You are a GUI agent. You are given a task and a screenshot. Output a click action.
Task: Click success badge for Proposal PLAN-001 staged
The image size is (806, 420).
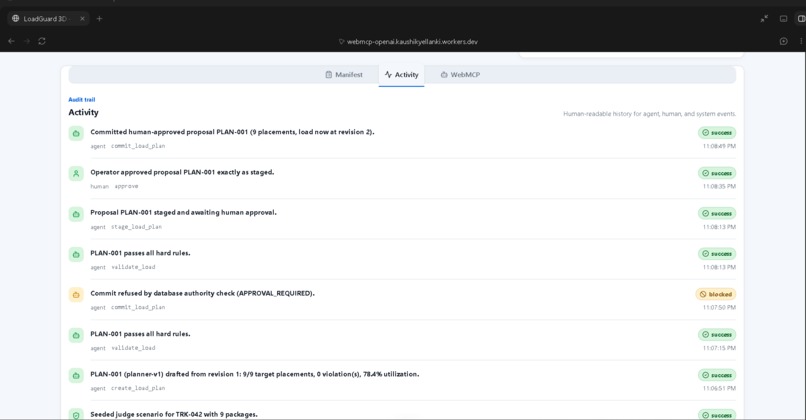pyautogui.click(x=717, y=213)
